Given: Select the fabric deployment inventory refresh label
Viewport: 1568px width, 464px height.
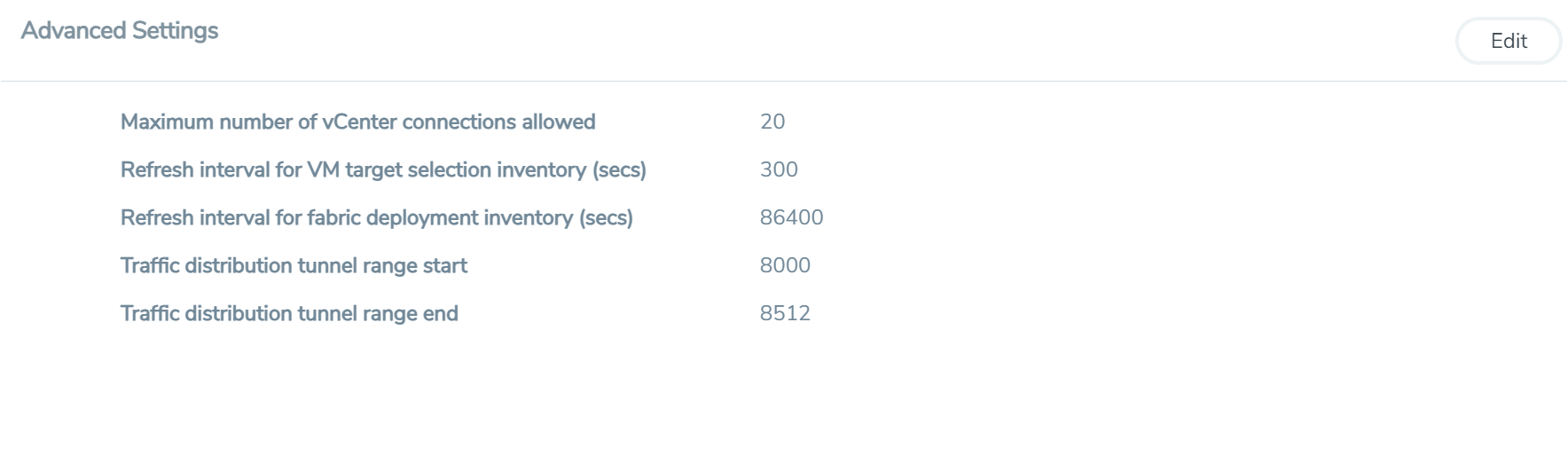Looking at the screenshot, I should (376, 217).
